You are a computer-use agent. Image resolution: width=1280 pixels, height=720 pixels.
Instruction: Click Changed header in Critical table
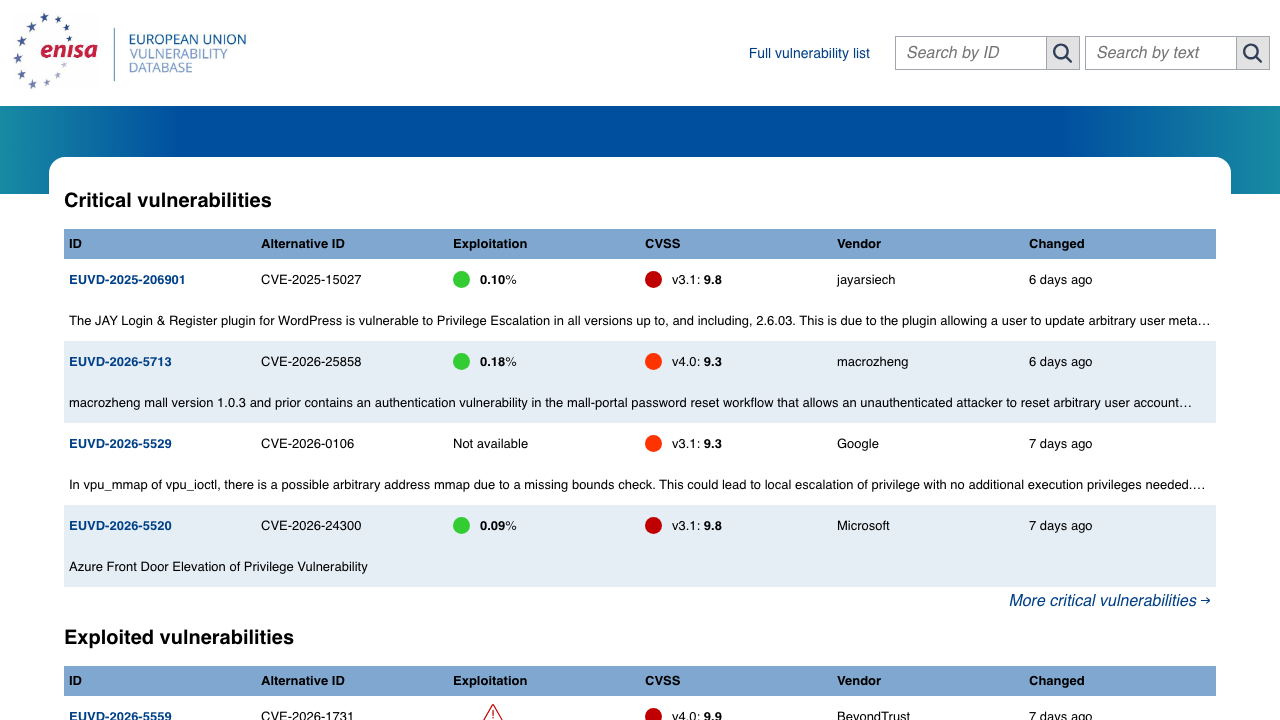(1056, 244)
